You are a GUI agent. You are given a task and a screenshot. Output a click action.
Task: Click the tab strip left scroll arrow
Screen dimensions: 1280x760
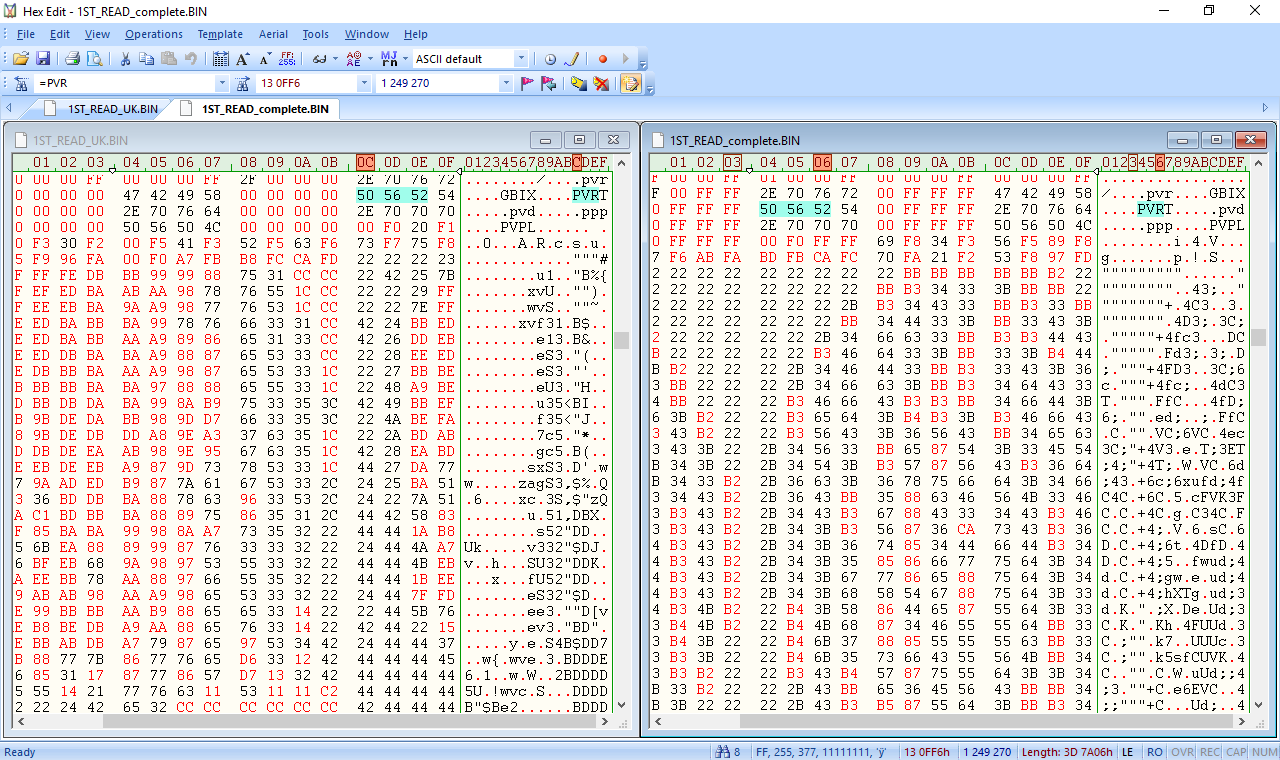[x=8, y=109]
